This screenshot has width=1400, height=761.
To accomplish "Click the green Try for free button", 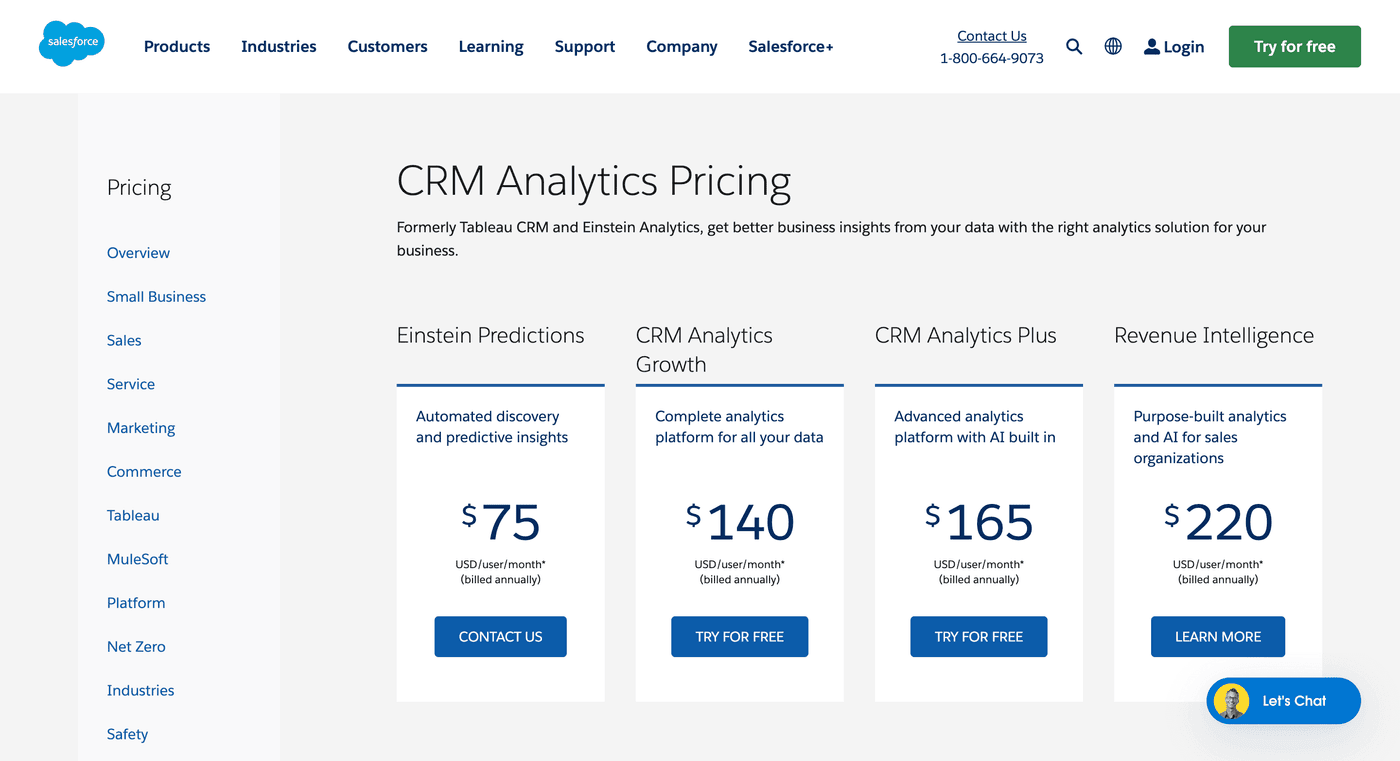I will pos(1294,46).
